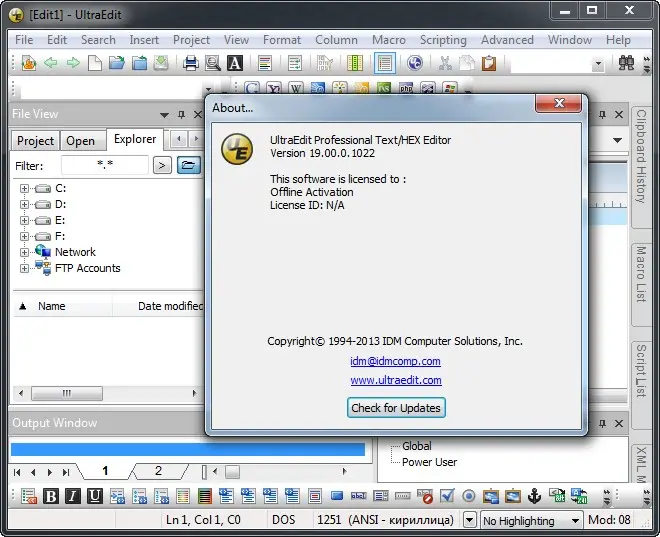660x537 pixels.
Task: Open the Macro menu
Action: (x=389, y=40)
